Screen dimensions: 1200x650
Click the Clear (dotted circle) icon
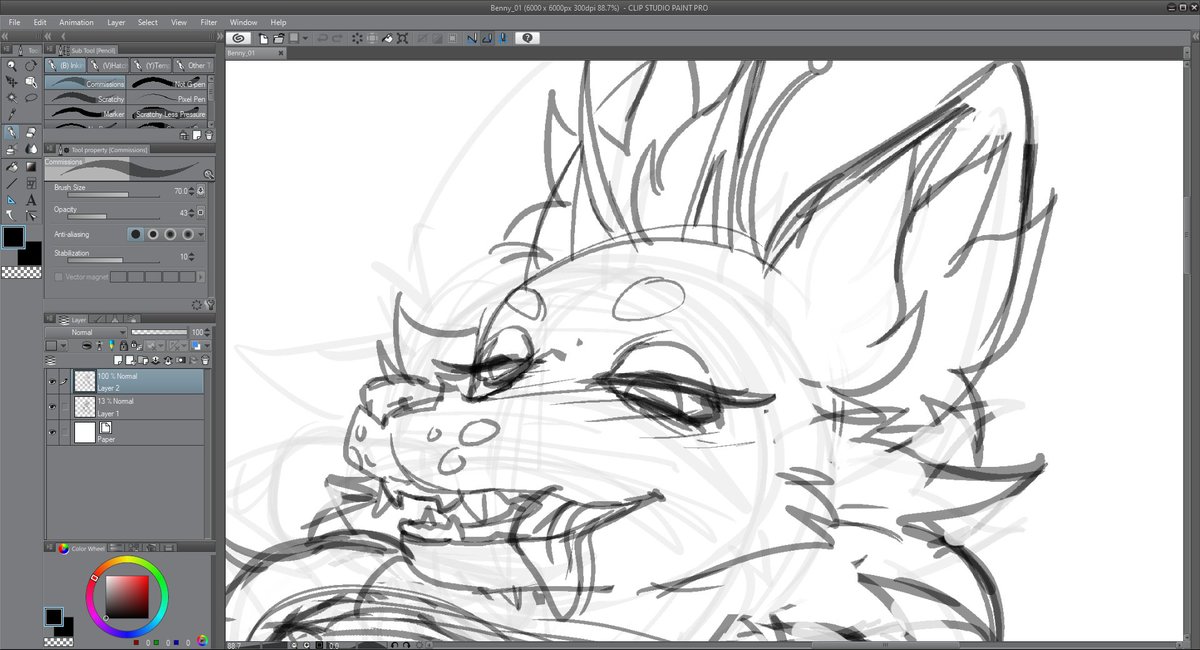click(357, 38)
